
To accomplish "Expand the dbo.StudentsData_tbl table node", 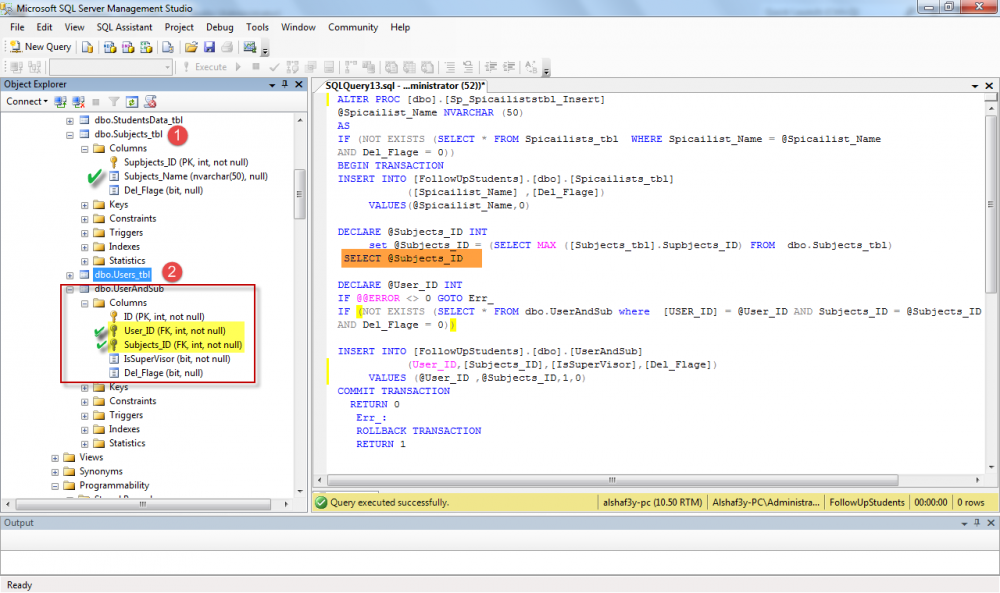I will (x=70, y=121).
